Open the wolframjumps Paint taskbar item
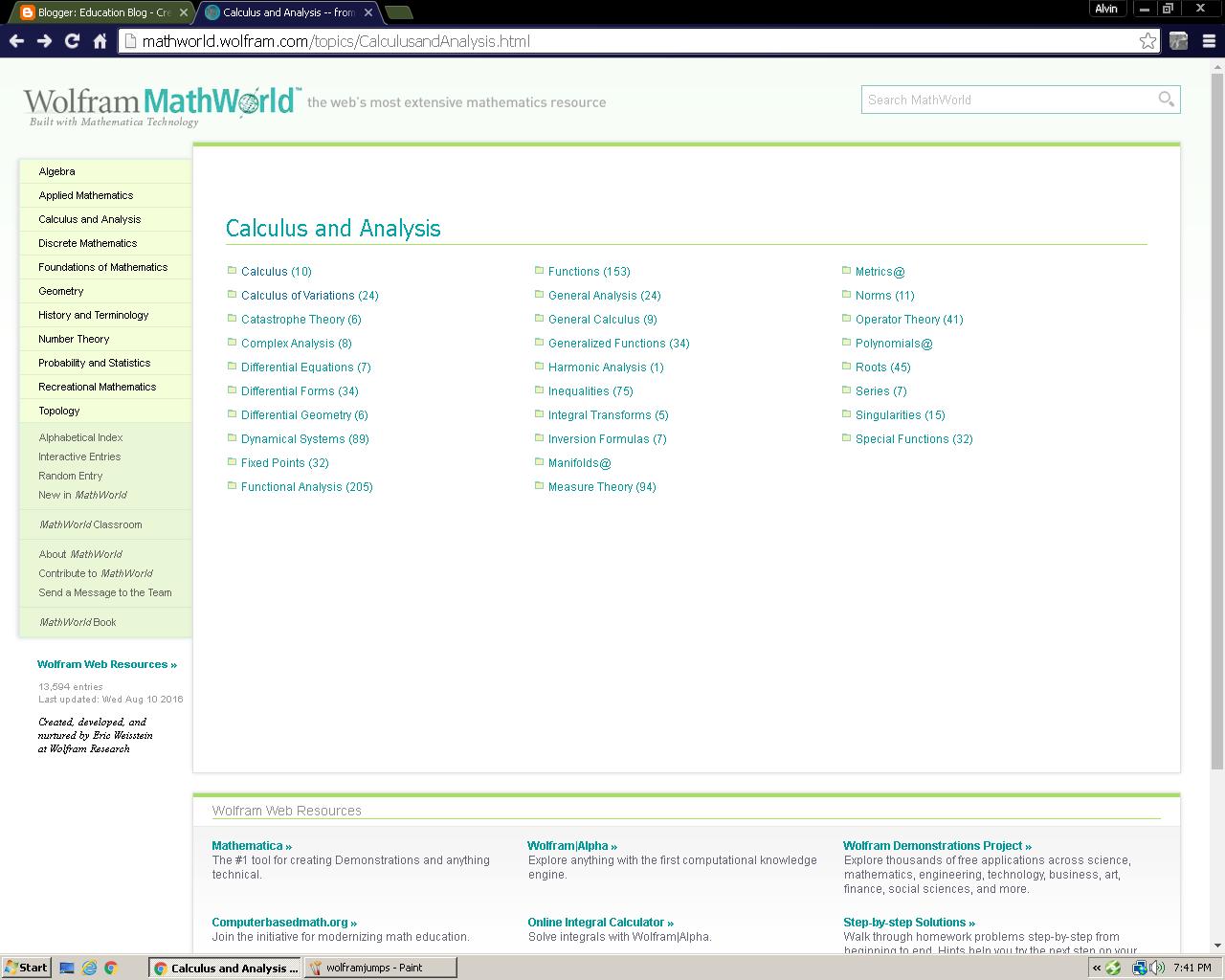Viewport: 1225px width, 980px height. (x=379, y=968)
